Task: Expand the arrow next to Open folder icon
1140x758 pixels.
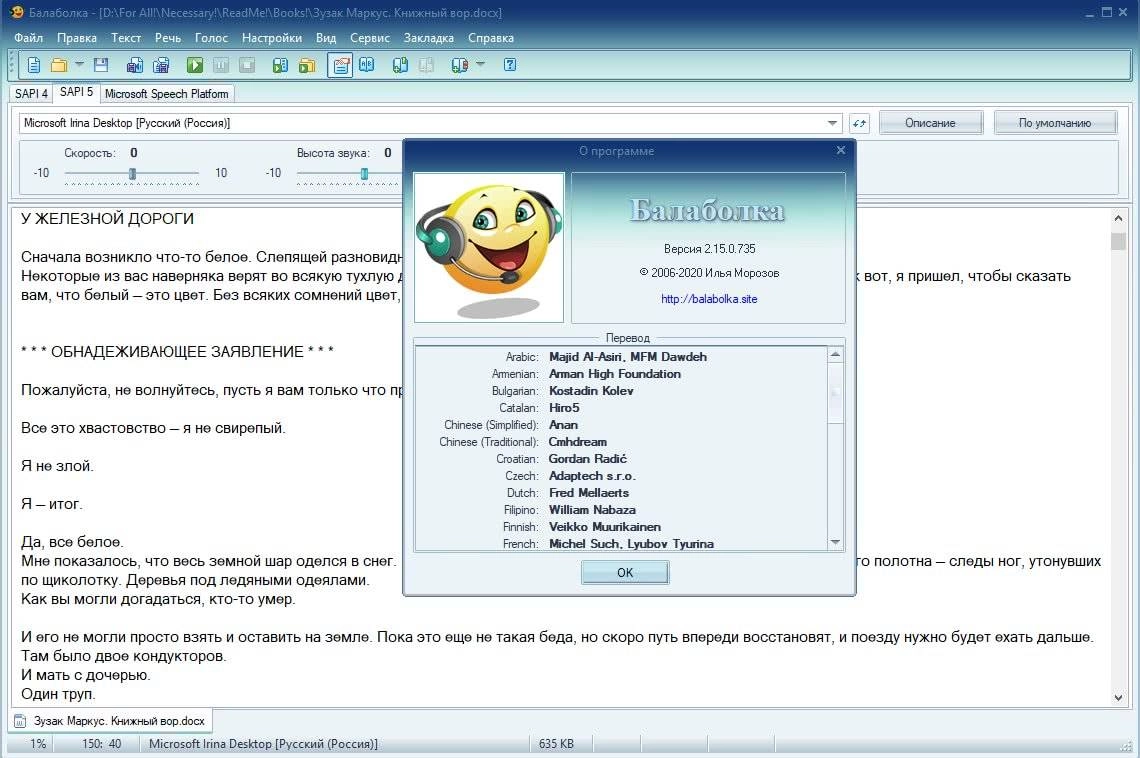Action: point(79,65)
